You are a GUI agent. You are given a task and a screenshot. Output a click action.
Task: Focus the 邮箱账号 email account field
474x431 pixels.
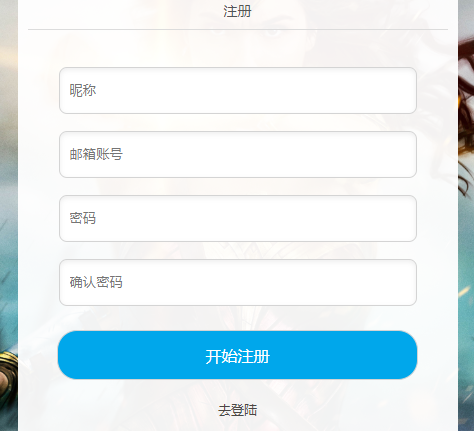pyautogui.click(x=238, y=154)
